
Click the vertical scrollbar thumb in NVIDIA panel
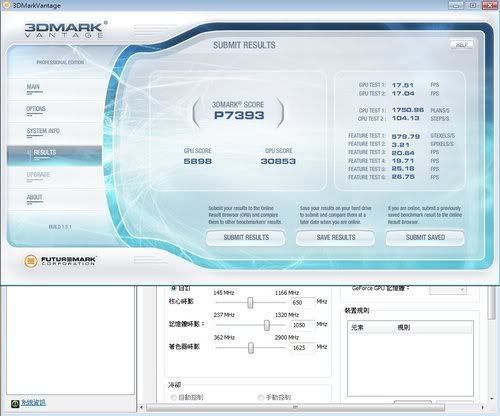[x=491, y=303]
